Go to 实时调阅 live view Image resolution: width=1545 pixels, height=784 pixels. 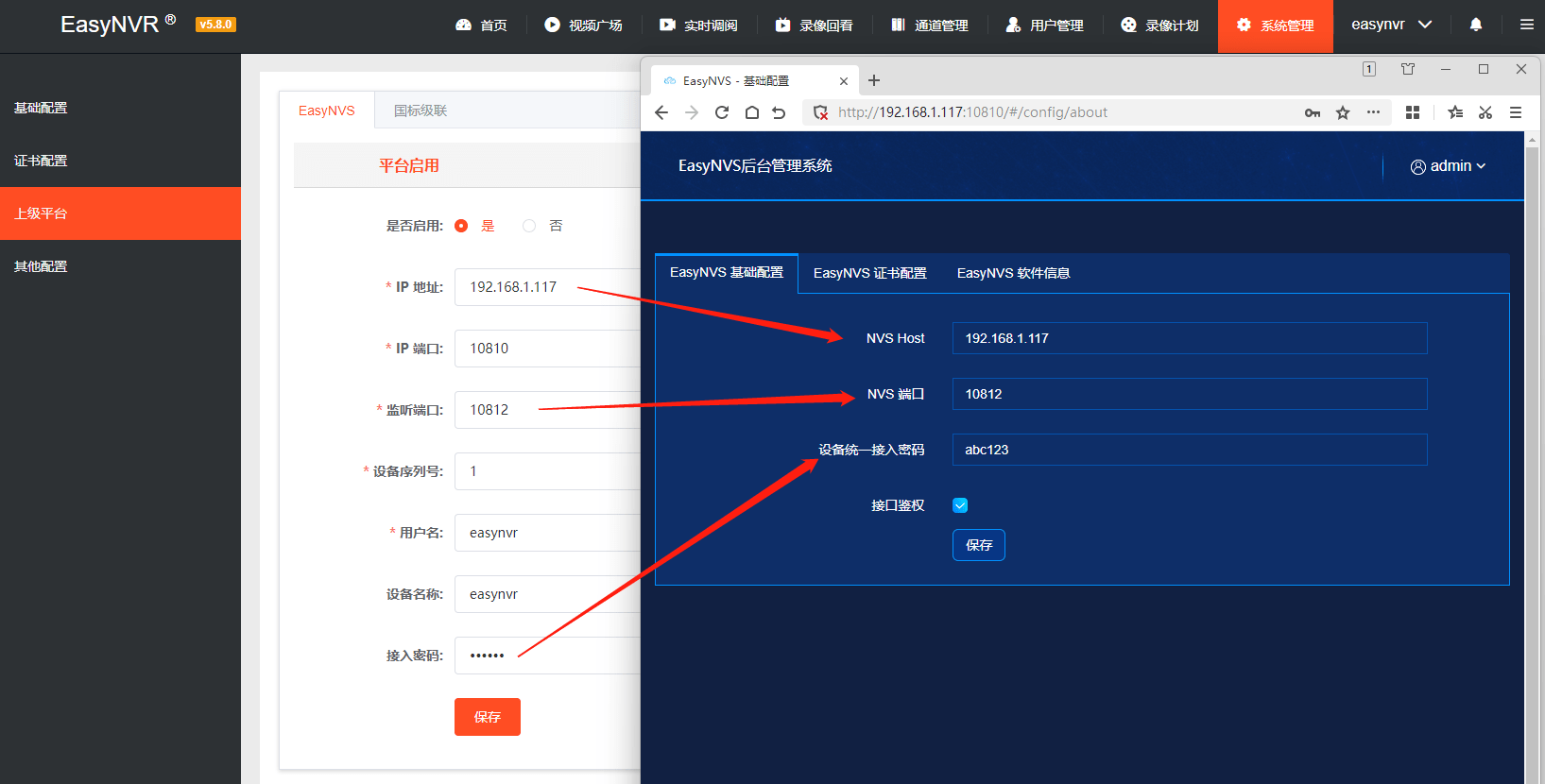tap(698, 26)
